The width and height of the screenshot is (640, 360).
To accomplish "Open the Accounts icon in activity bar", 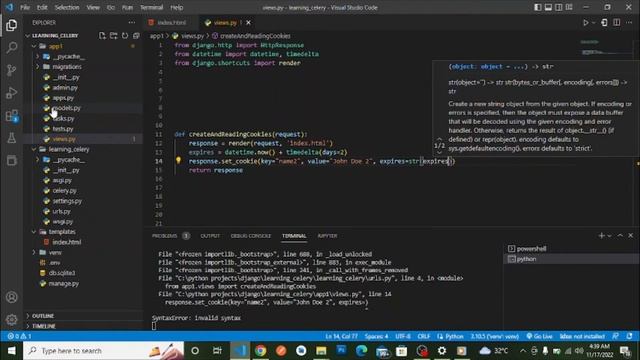I will coord(11,297).
